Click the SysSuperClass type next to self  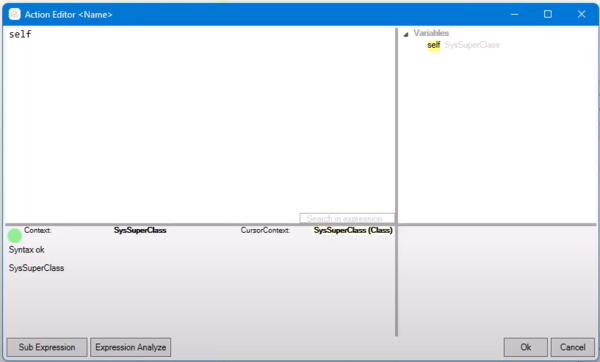tap(471, 45)
